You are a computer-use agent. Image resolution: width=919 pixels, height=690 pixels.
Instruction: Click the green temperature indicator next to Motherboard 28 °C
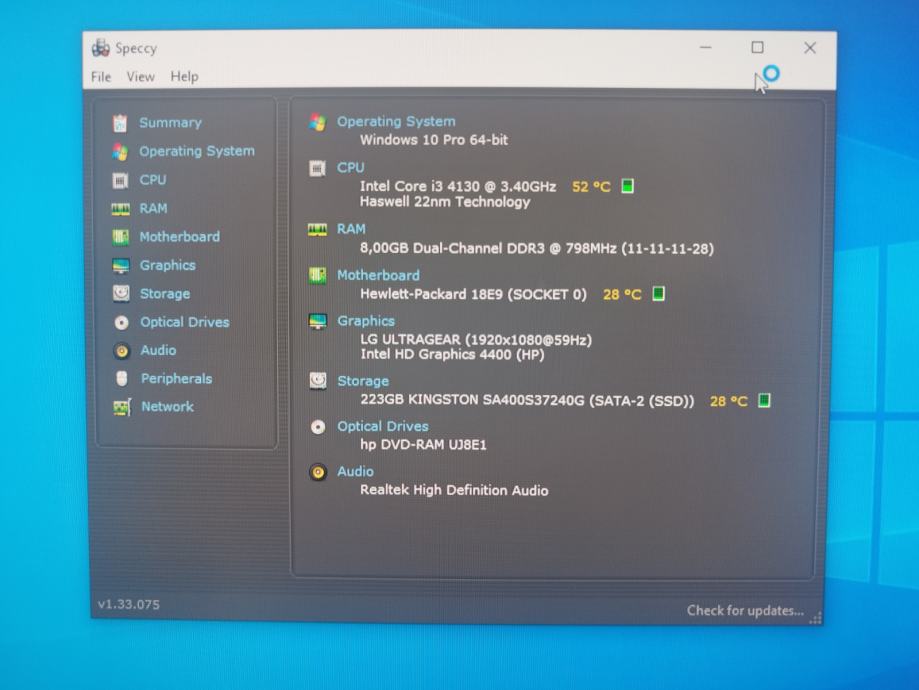coord(658,294)
